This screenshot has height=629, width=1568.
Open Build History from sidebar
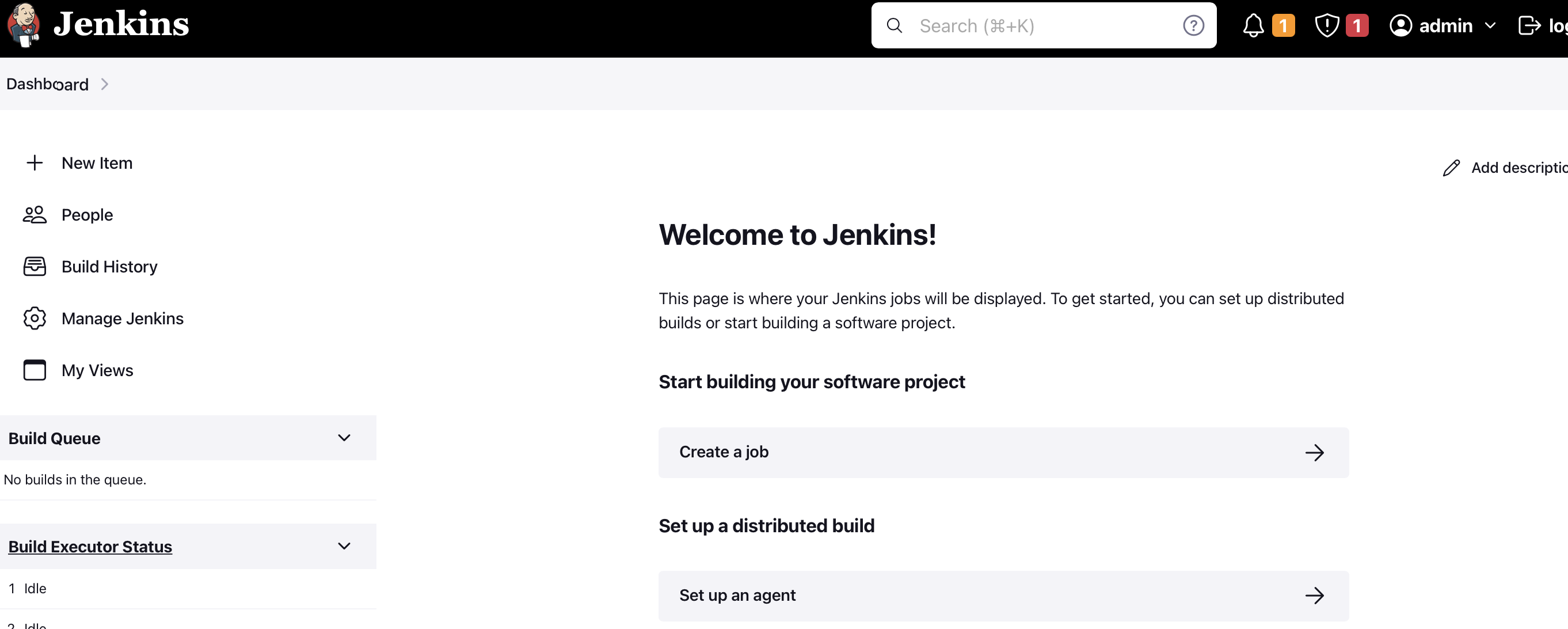pyautogui.click(x=109, y=267)
